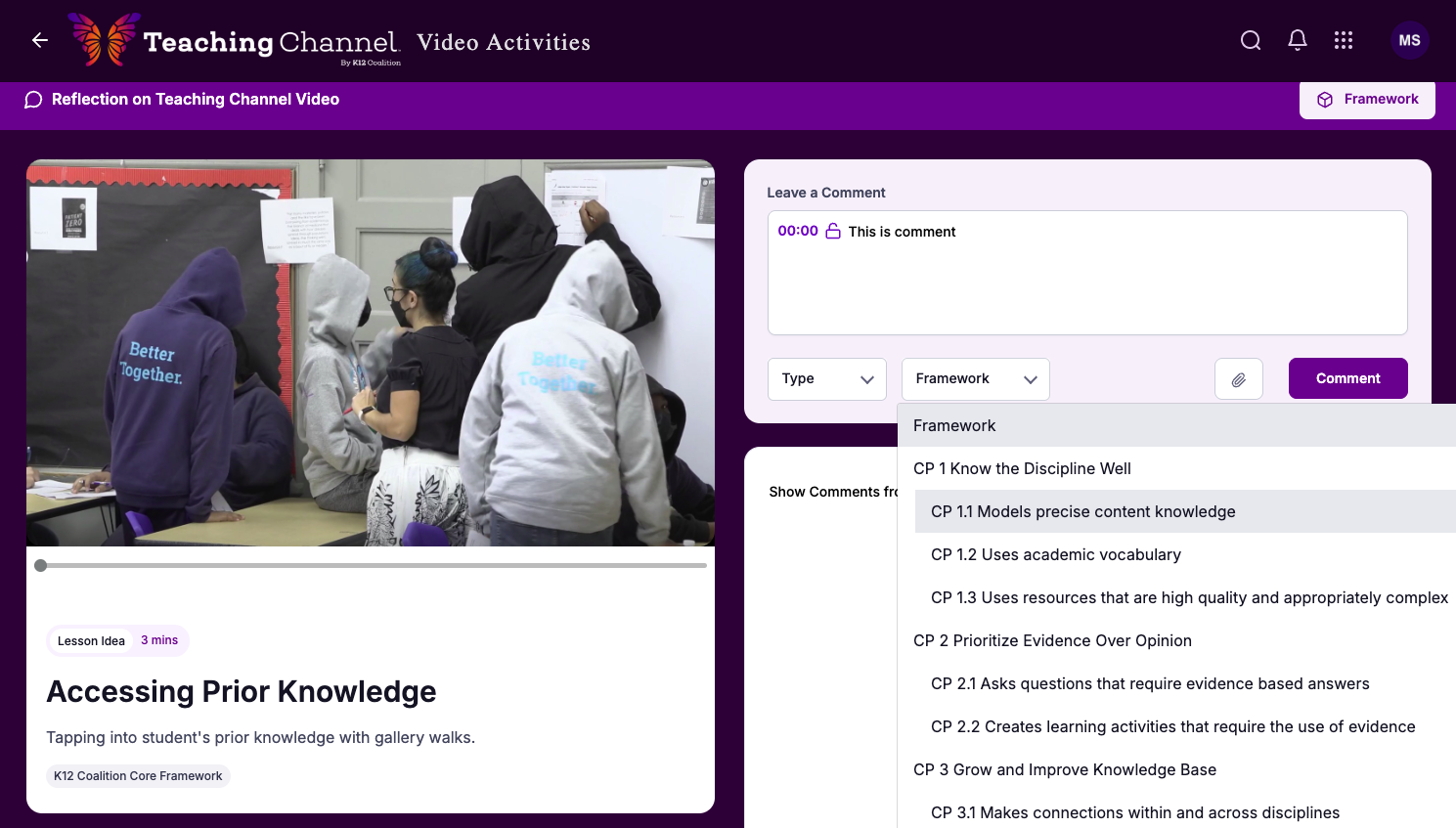Screen dimensions: 1456x828
Task: Open search with magnifier icon
Action: click(1251, 40)
